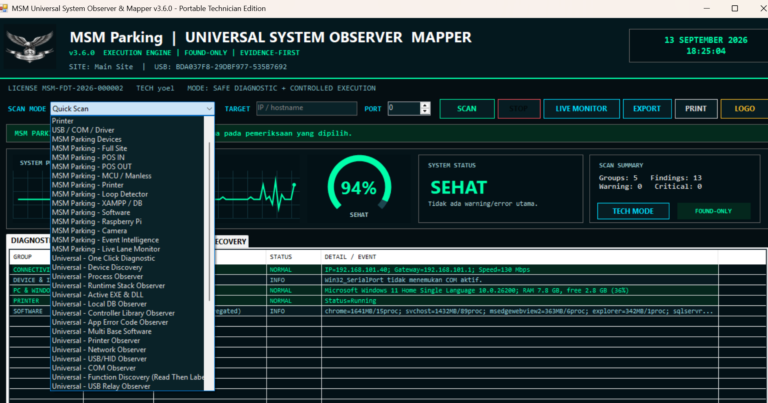
Task: Choose 'Universal - Runtime Stack Observer'
Action: click(x=108, y=285)
